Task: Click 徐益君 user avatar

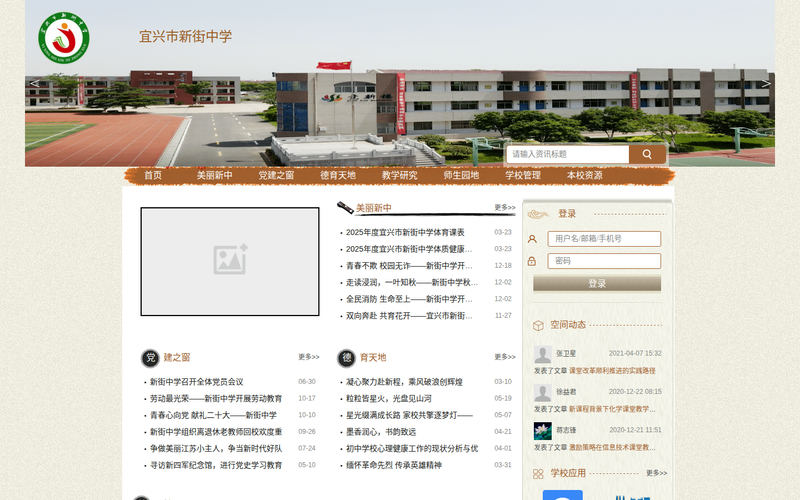Action: click(542, 393)
